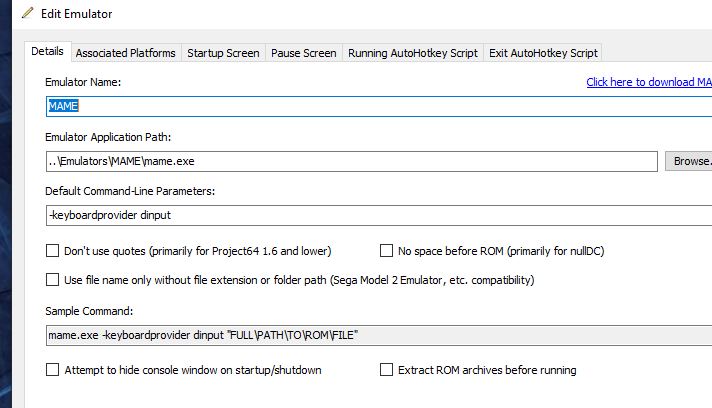Image resolution: width=712 pixels, height=408 pixels.
Task: Select the Pause Screen tab
Action: (x=303, y=53)
